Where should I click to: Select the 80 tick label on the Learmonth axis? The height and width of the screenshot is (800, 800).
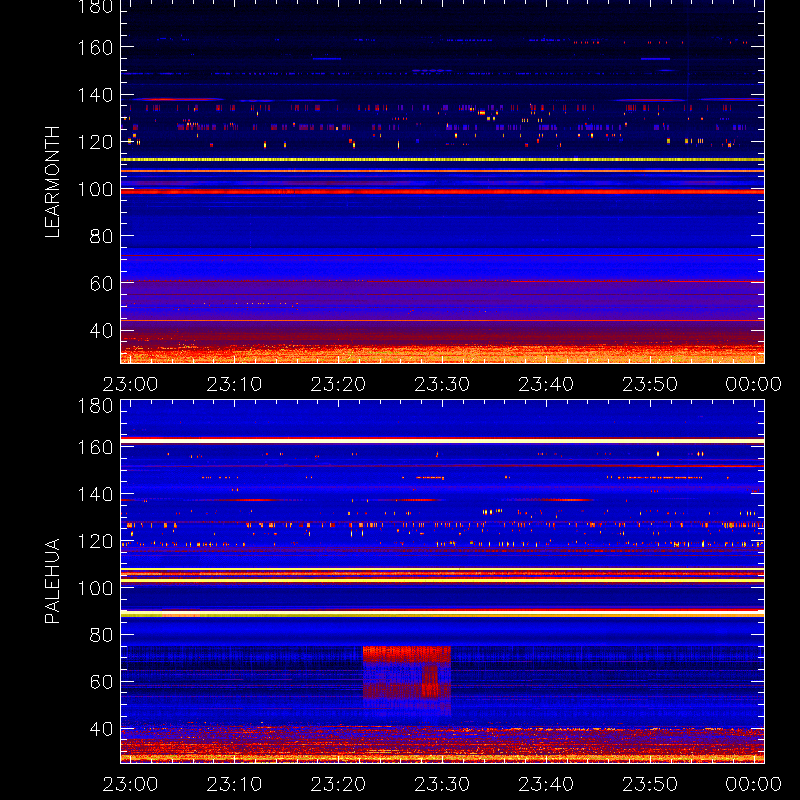pos(101,236)
